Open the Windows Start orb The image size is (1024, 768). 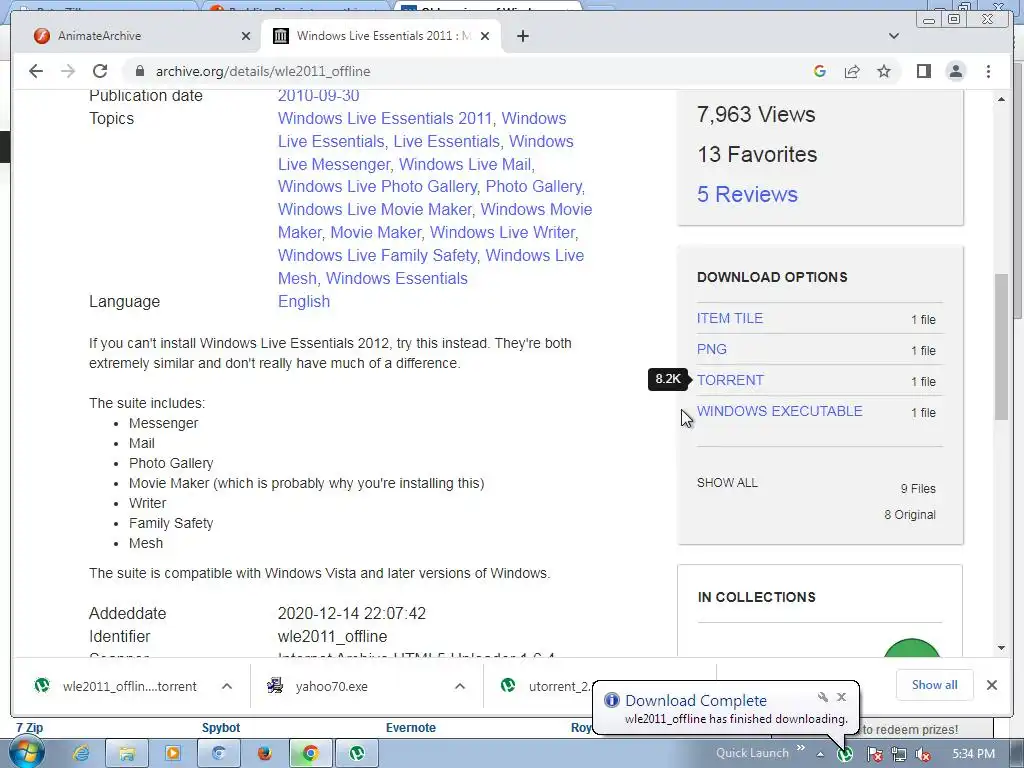pos(25,753)
